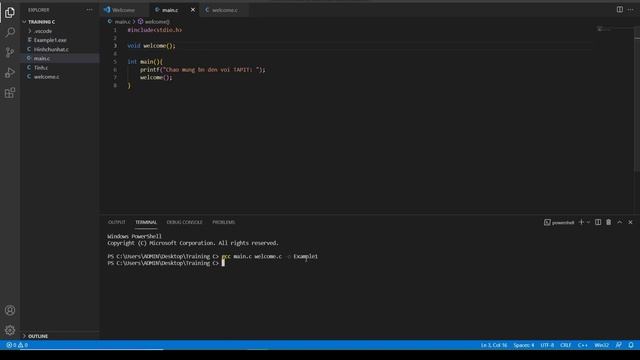
Task: Switch to the OUTPUT panel tab
Action: (x=117, y=222)
